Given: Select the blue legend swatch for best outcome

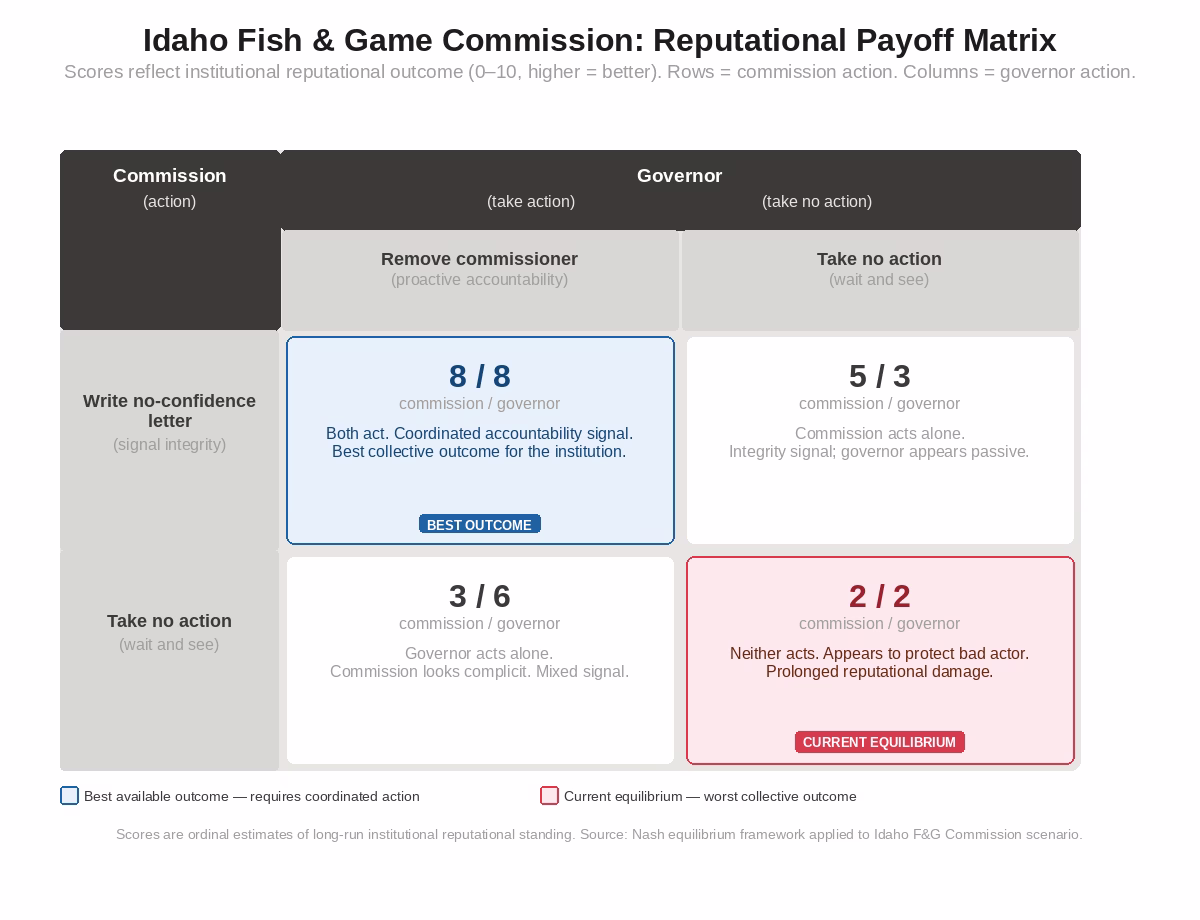Looking at the screenshot, I should point(69,796).
